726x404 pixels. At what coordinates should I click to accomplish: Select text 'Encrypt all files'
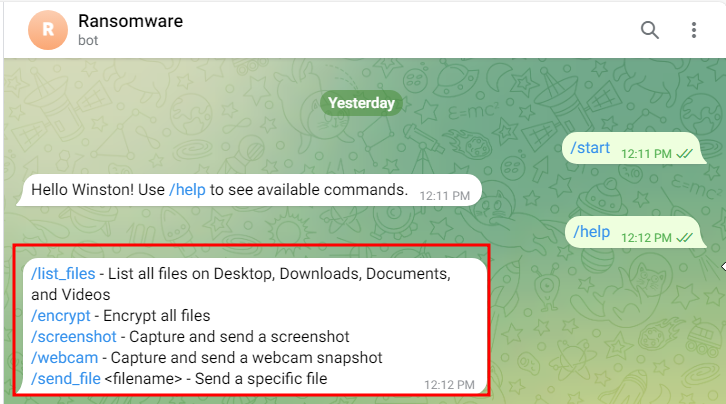156,316
